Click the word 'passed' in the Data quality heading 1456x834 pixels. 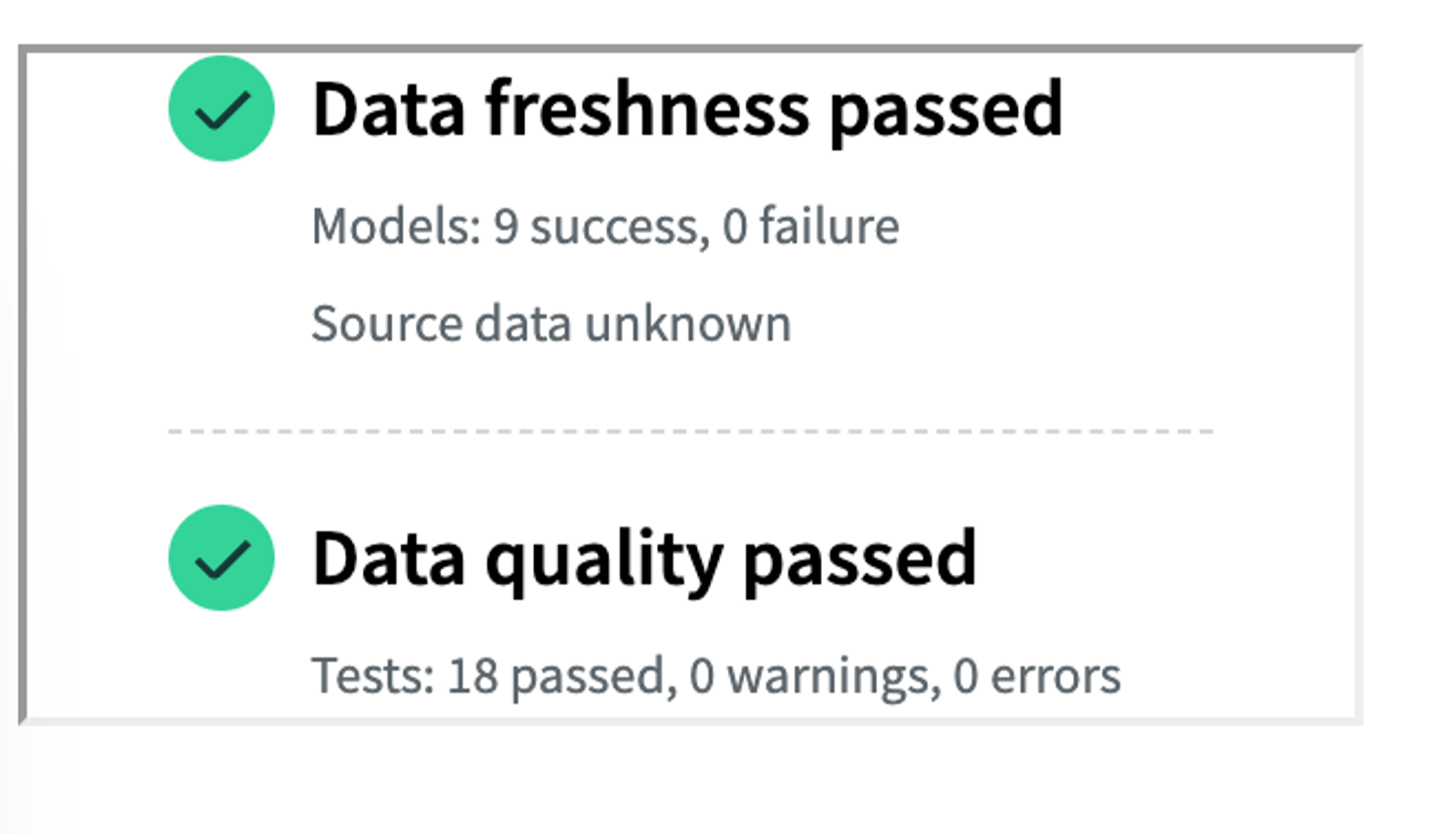860,559
